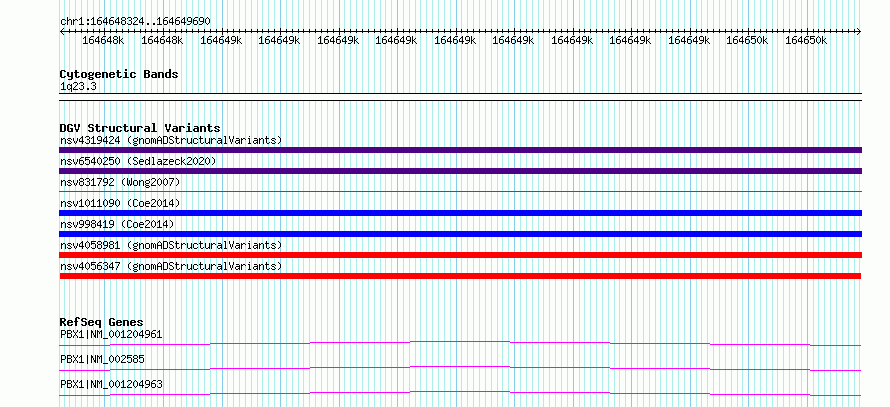The width and height of the screenshot is (890, 407).
Task: Click the nsv831792 (Wong2007) label
Action: point(120,182)
